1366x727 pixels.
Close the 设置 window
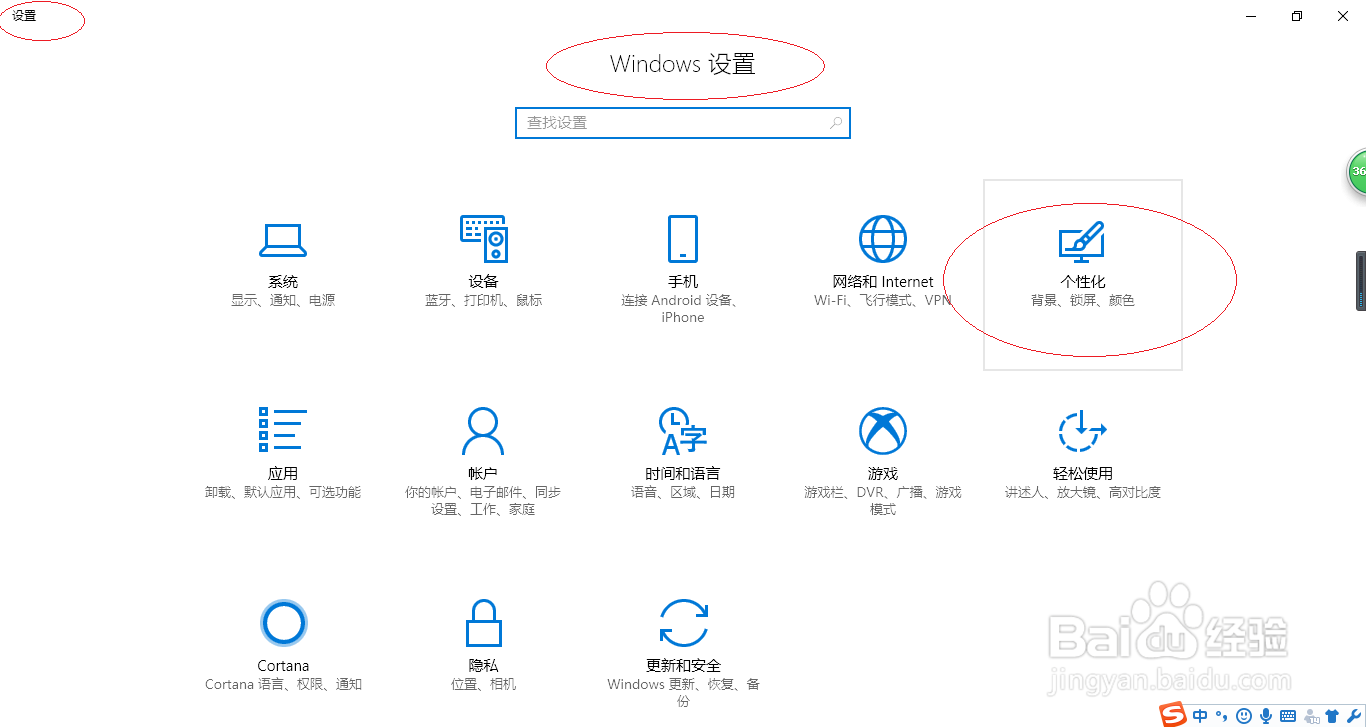(1343, 16)
